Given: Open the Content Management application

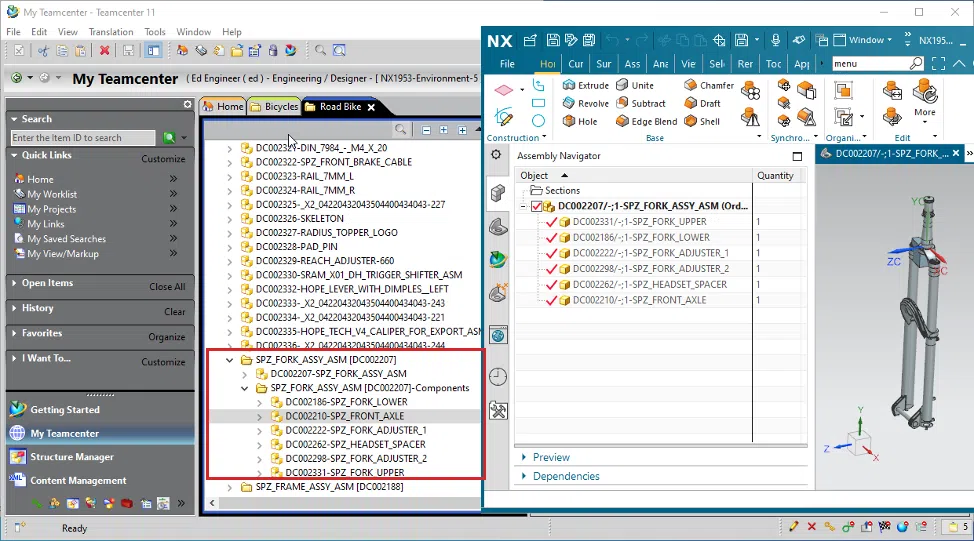Looking at the screenshot, I should pyautogui.click(x=78, y=481).
